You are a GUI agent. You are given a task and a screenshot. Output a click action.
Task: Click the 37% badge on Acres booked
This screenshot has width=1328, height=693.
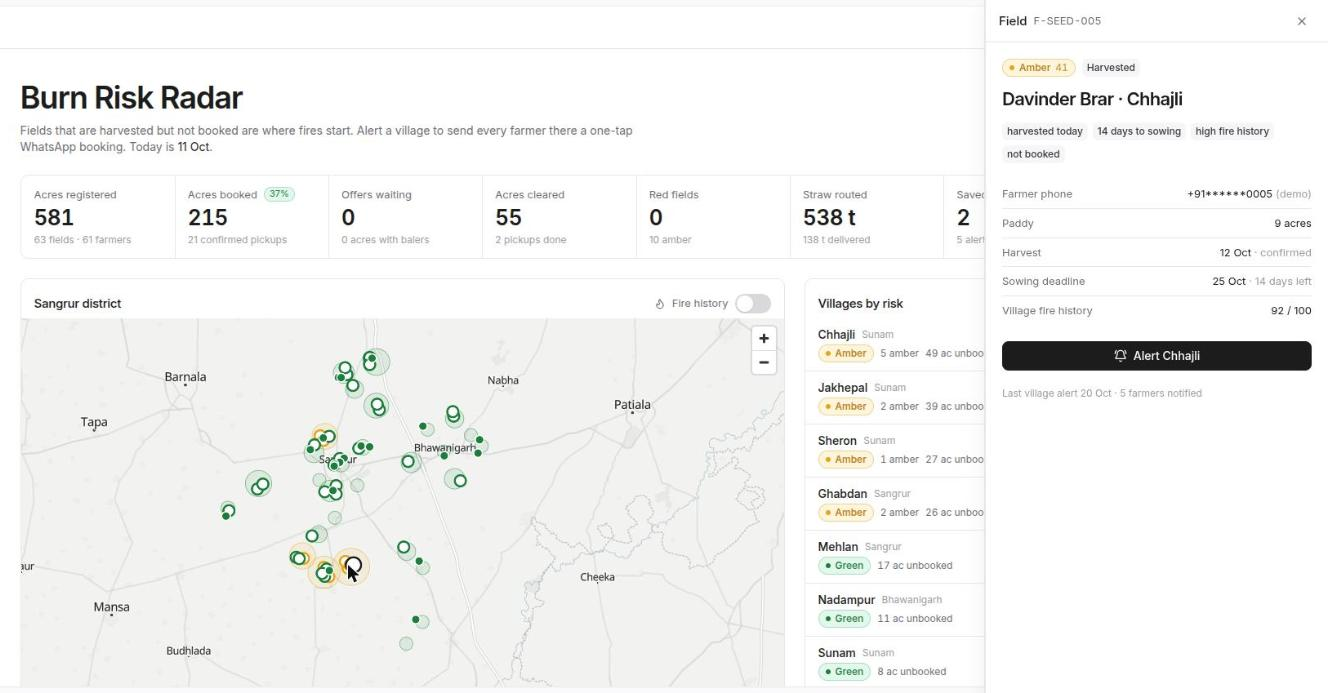pos(279,194)
